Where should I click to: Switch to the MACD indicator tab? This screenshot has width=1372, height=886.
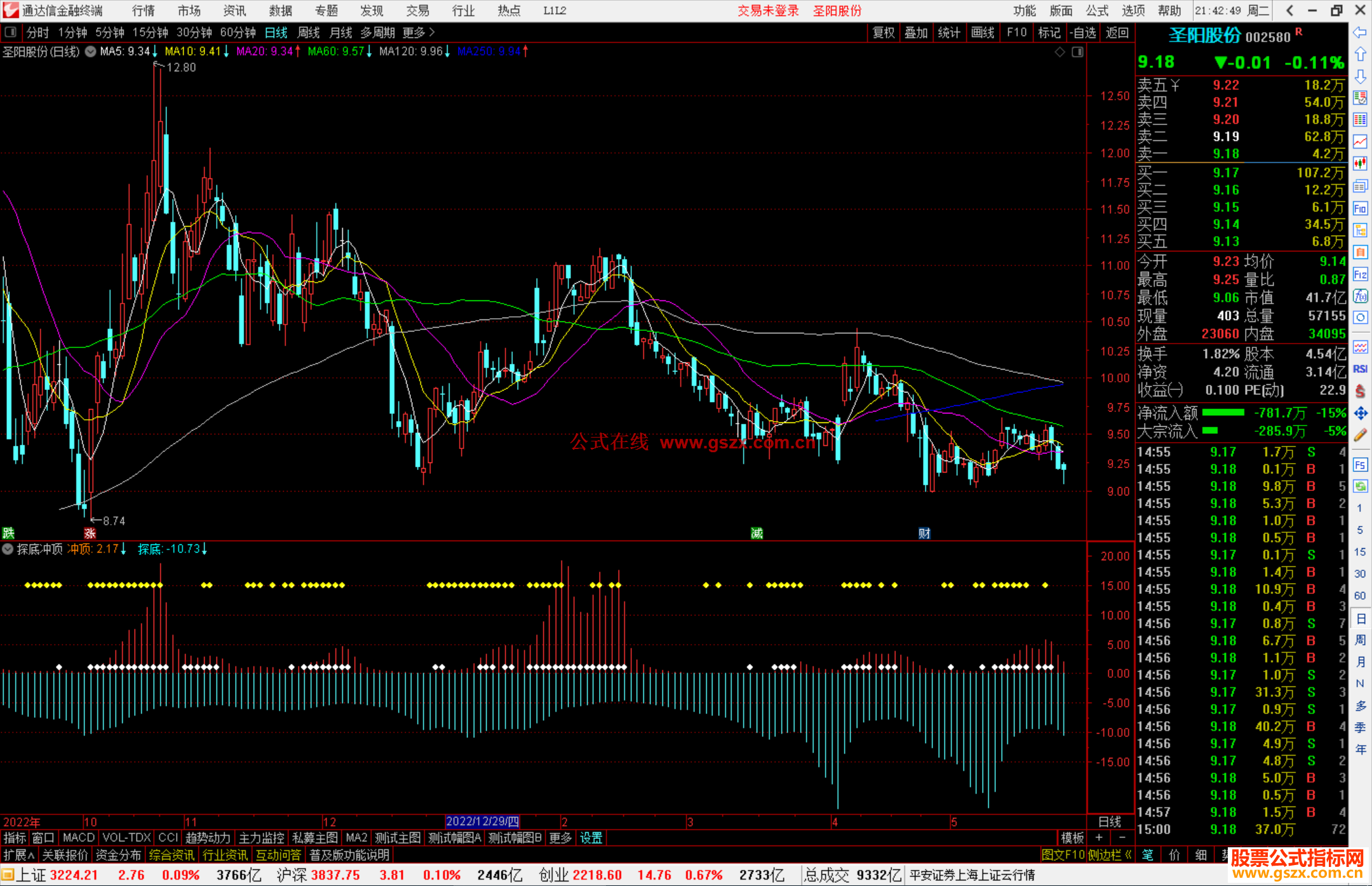78,838
